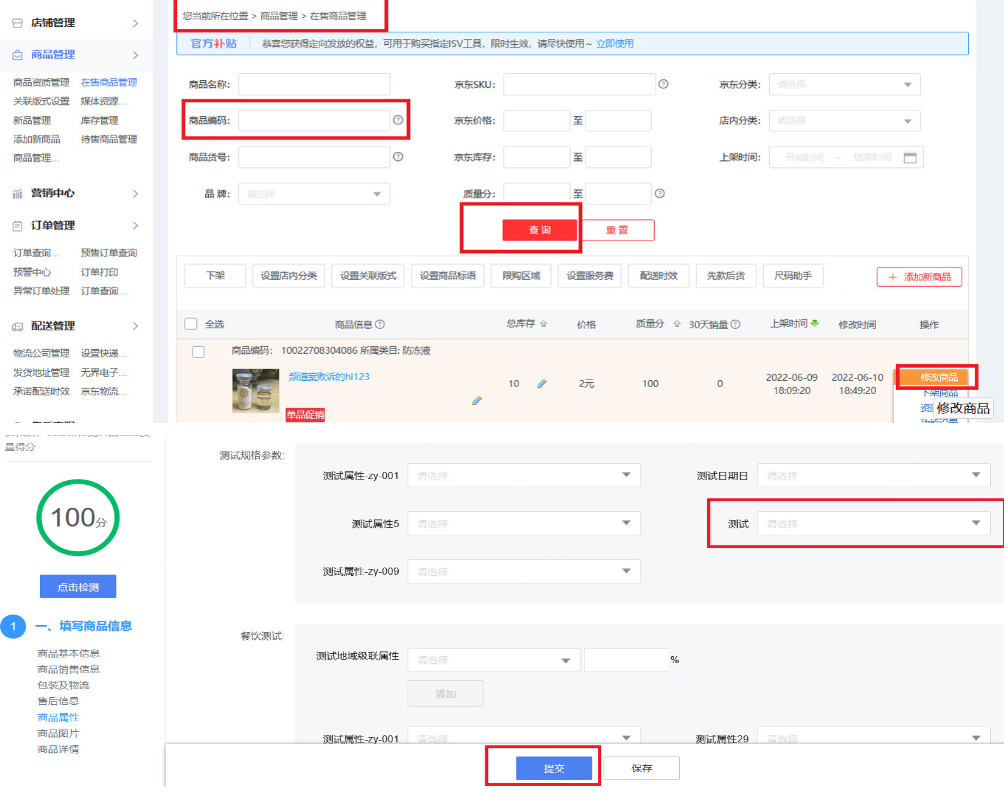Open the 店铺管理 section via its shop icon

17,22
